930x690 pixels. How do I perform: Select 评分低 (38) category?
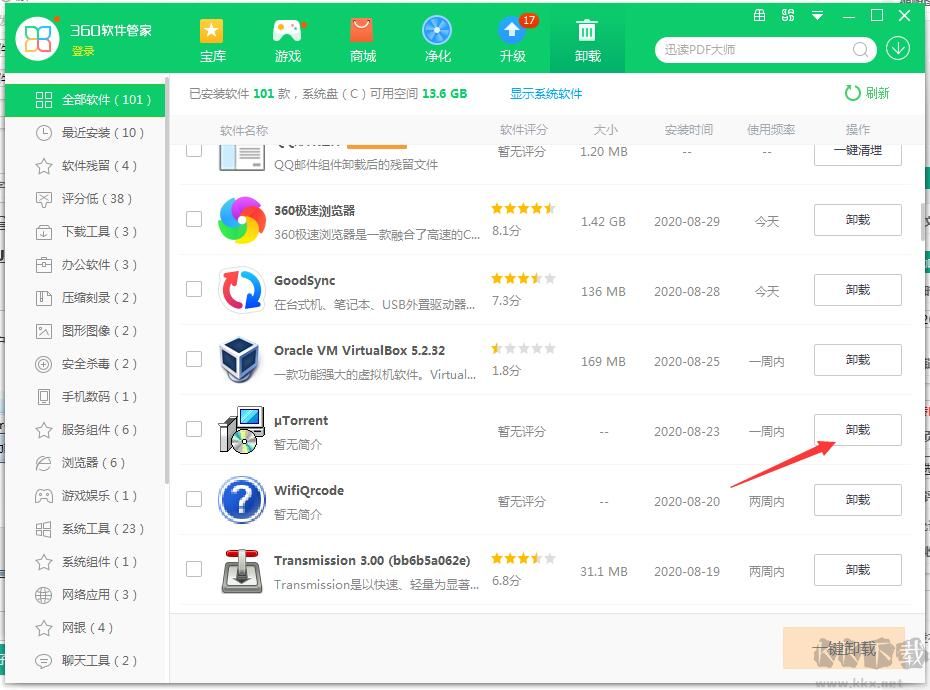point(85,199)
